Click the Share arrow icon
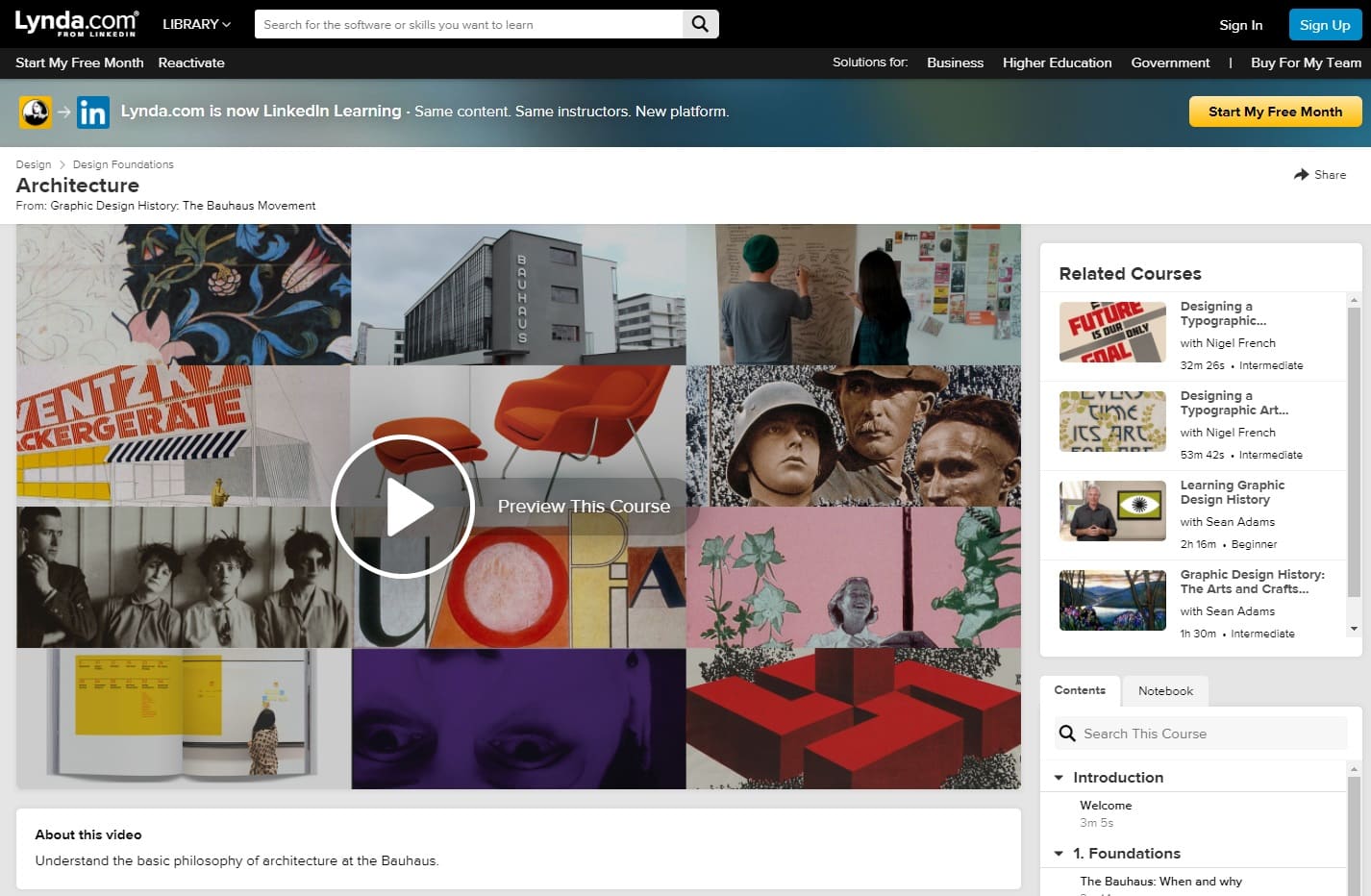The height and width of the screenshot is (896, 1371). point(1301,174)
